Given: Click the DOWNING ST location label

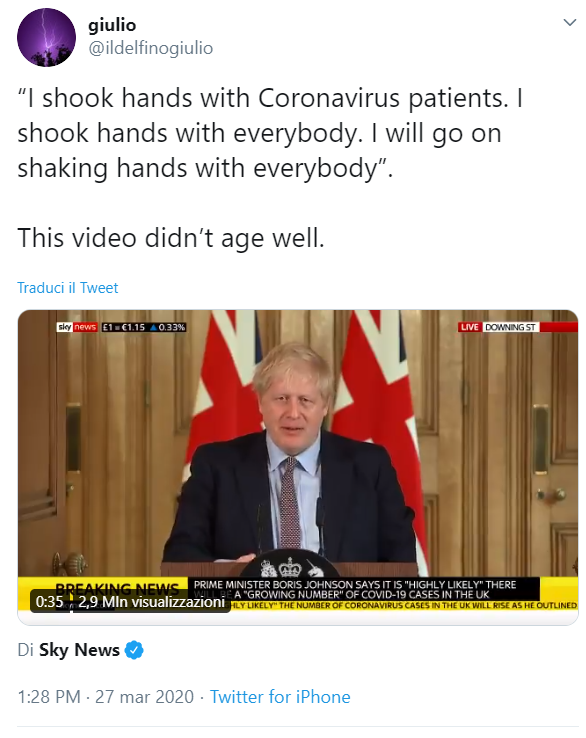Looking at the screenshot, I should [510, 327].
